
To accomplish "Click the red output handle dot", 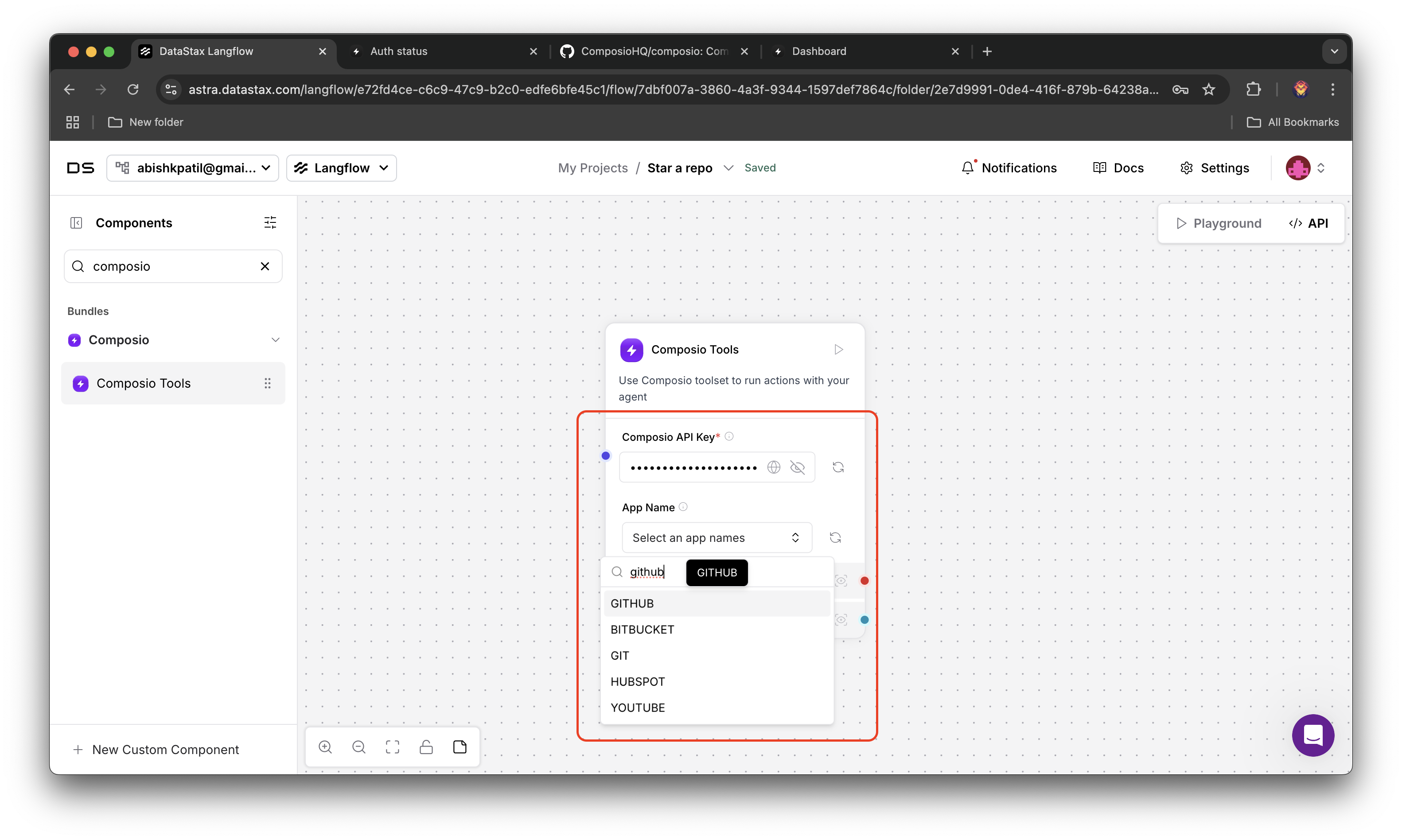I will (x=864, y=581).
